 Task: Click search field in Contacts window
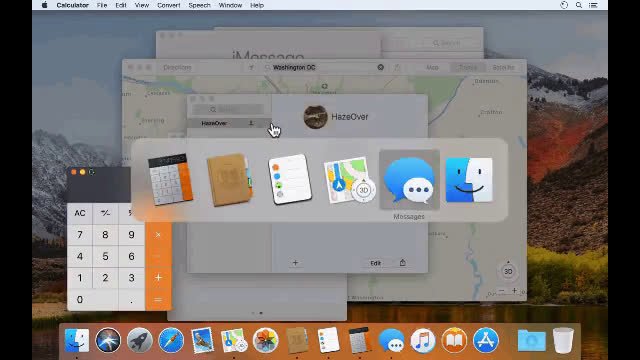228,109
